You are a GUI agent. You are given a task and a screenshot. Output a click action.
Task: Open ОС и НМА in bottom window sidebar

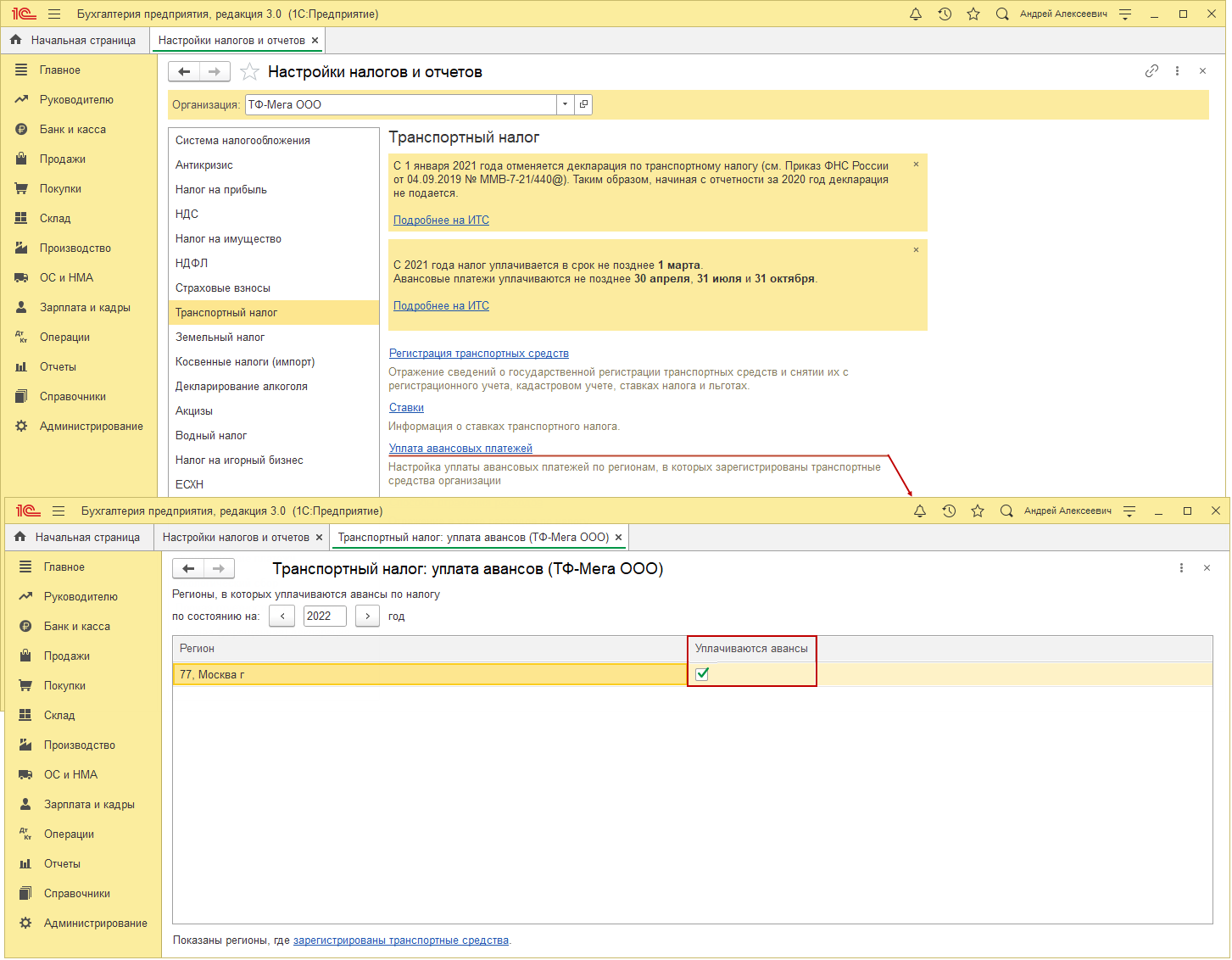(x=70, y=775)
